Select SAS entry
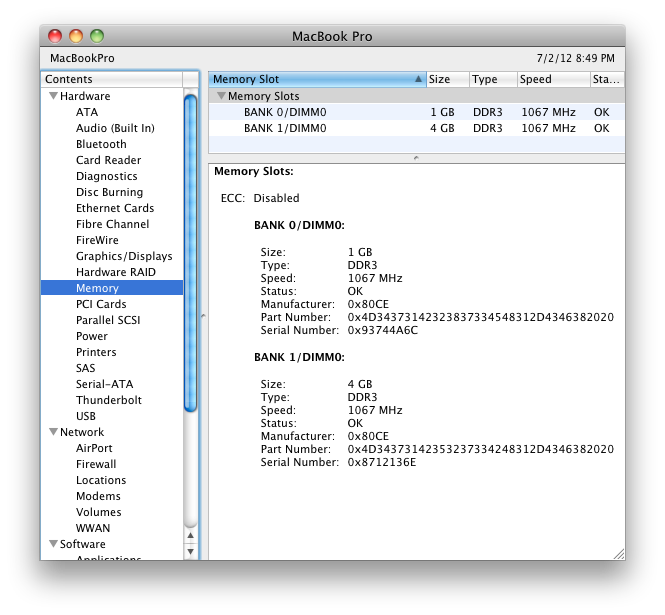The height and width of the screenshot is (615, 665). tap(85, 368)
